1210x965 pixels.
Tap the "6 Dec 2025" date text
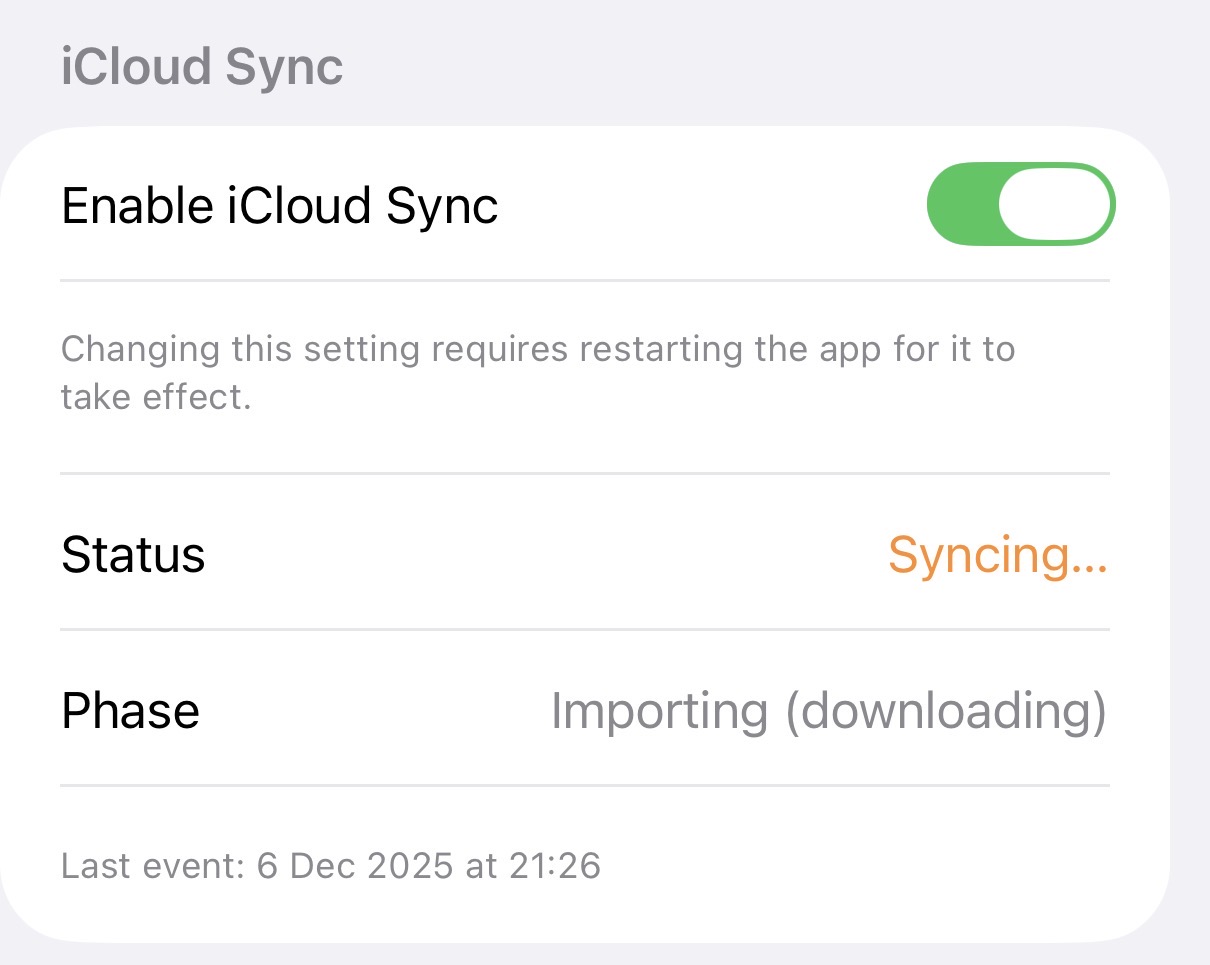(355, 865)
